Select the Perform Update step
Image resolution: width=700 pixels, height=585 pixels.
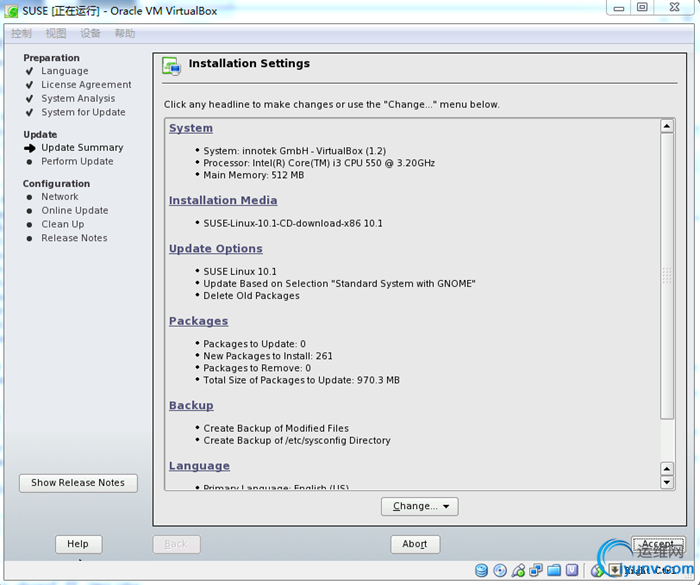click(x=77, y=162)
